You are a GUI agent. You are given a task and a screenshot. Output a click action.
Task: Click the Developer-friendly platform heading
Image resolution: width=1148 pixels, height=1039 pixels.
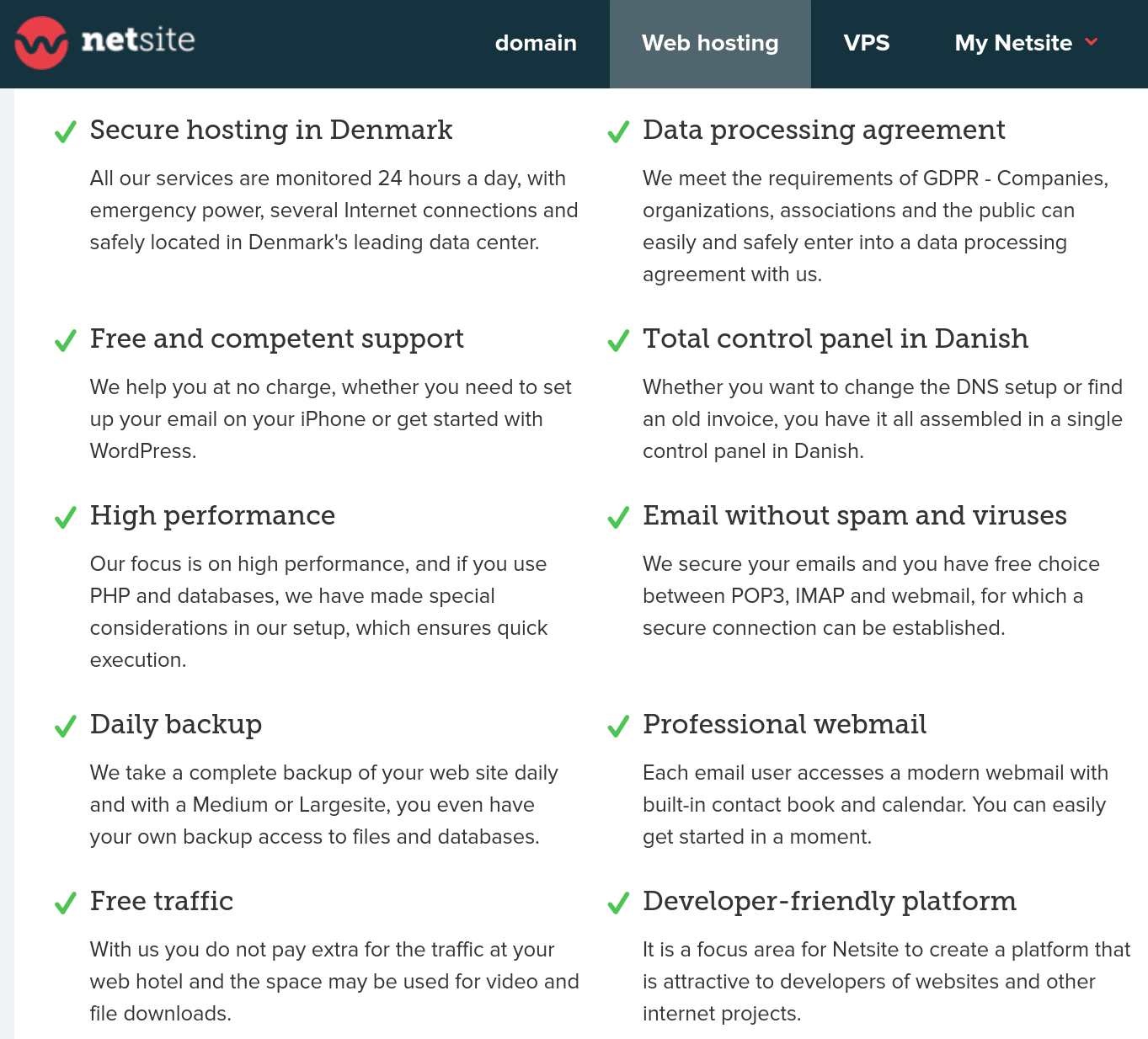pos(830,901)
